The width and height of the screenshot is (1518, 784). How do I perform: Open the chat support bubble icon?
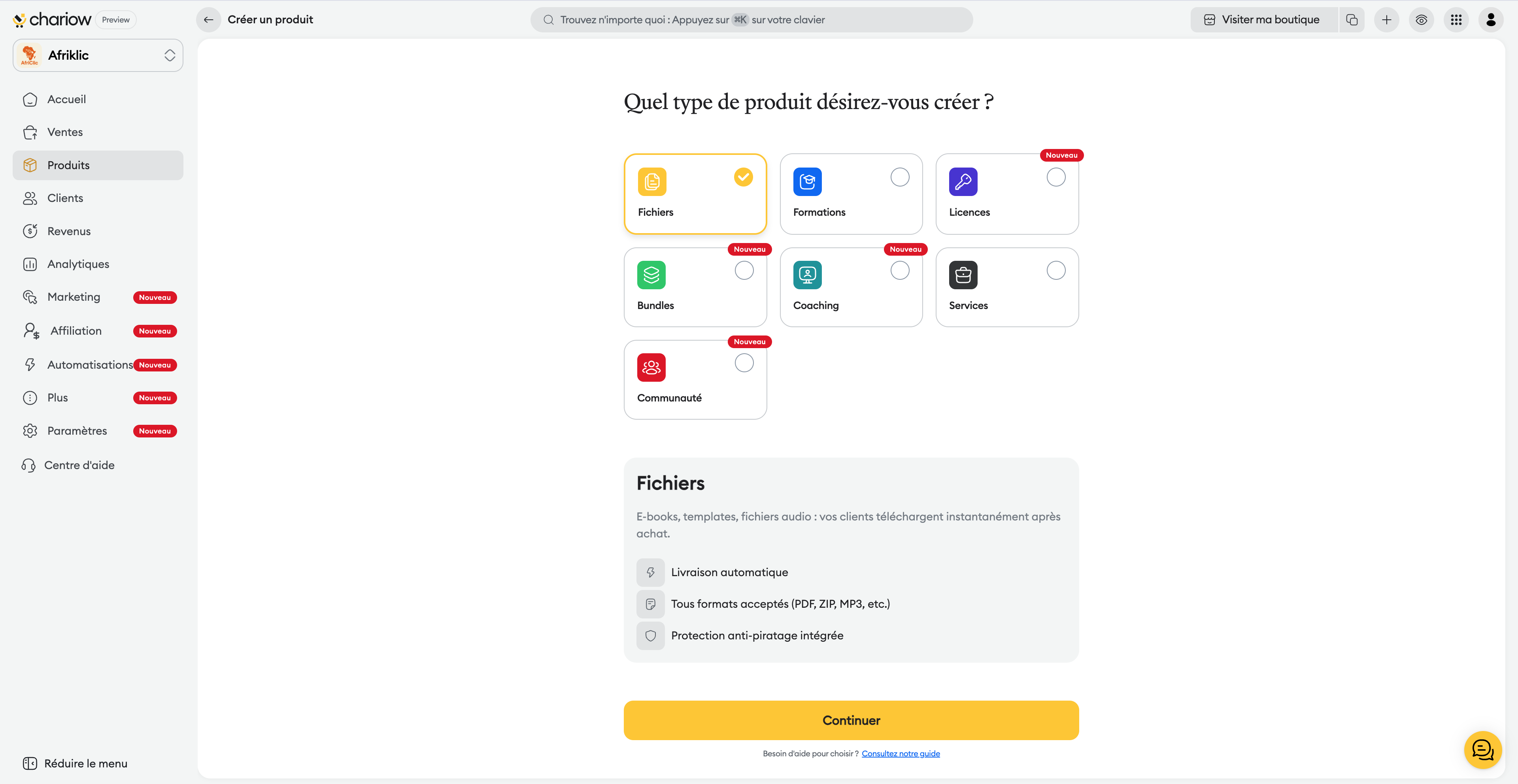[x=1482, y=749]
